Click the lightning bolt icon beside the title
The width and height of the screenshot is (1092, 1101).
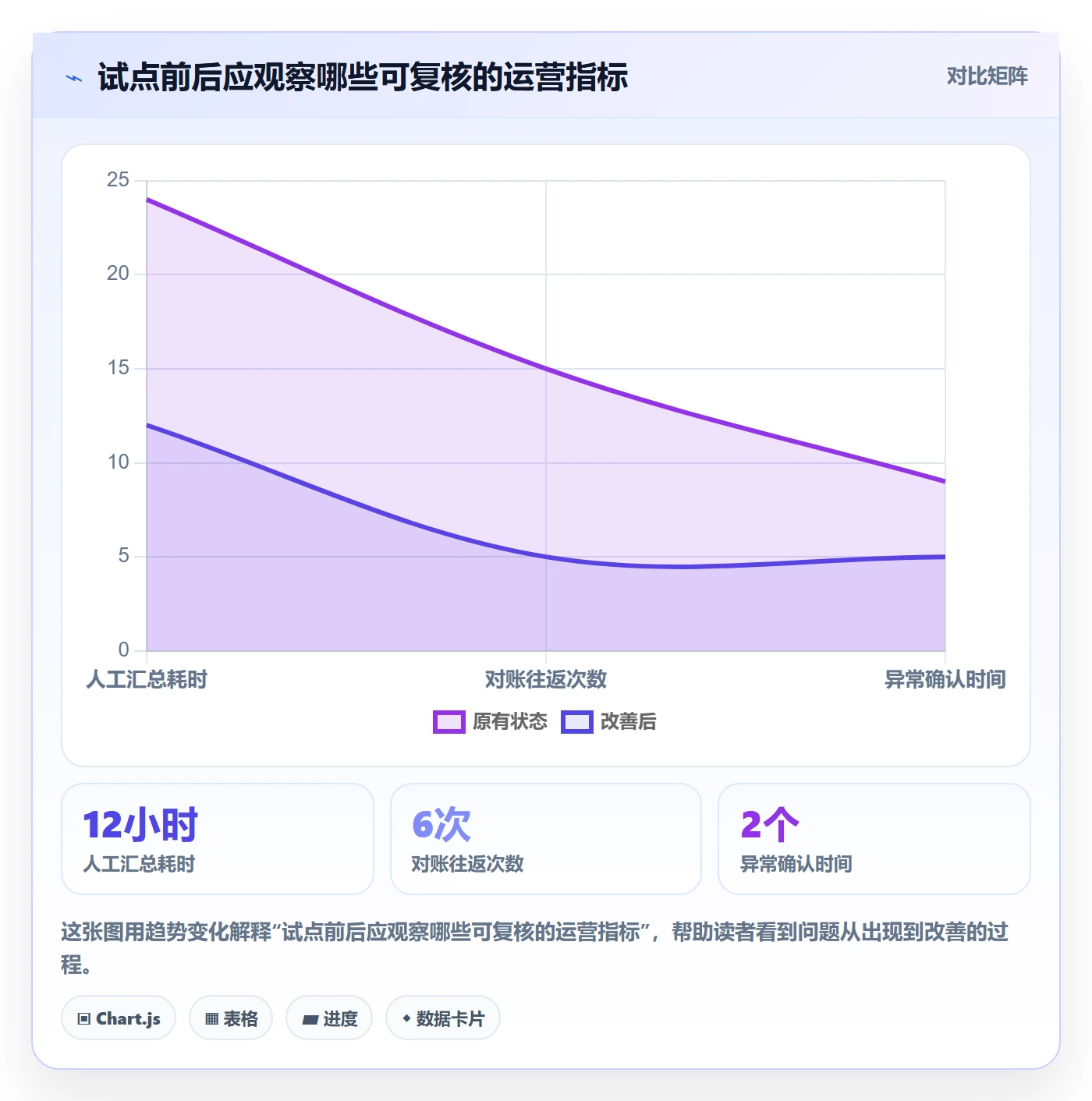click(x=74, y=78)
